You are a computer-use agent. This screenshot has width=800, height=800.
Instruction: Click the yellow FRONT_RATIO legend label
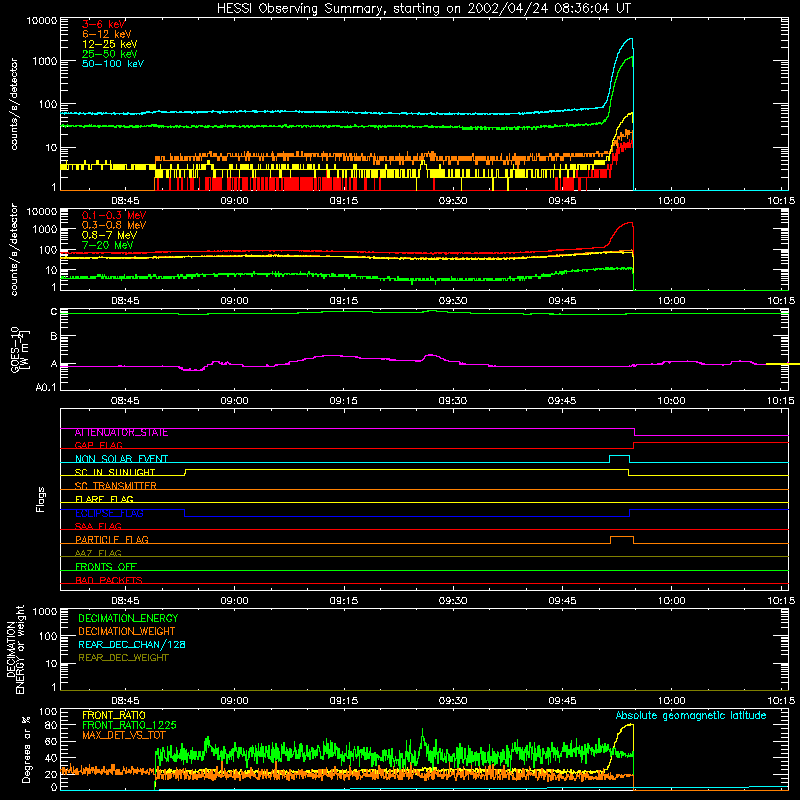coord(114,715)
